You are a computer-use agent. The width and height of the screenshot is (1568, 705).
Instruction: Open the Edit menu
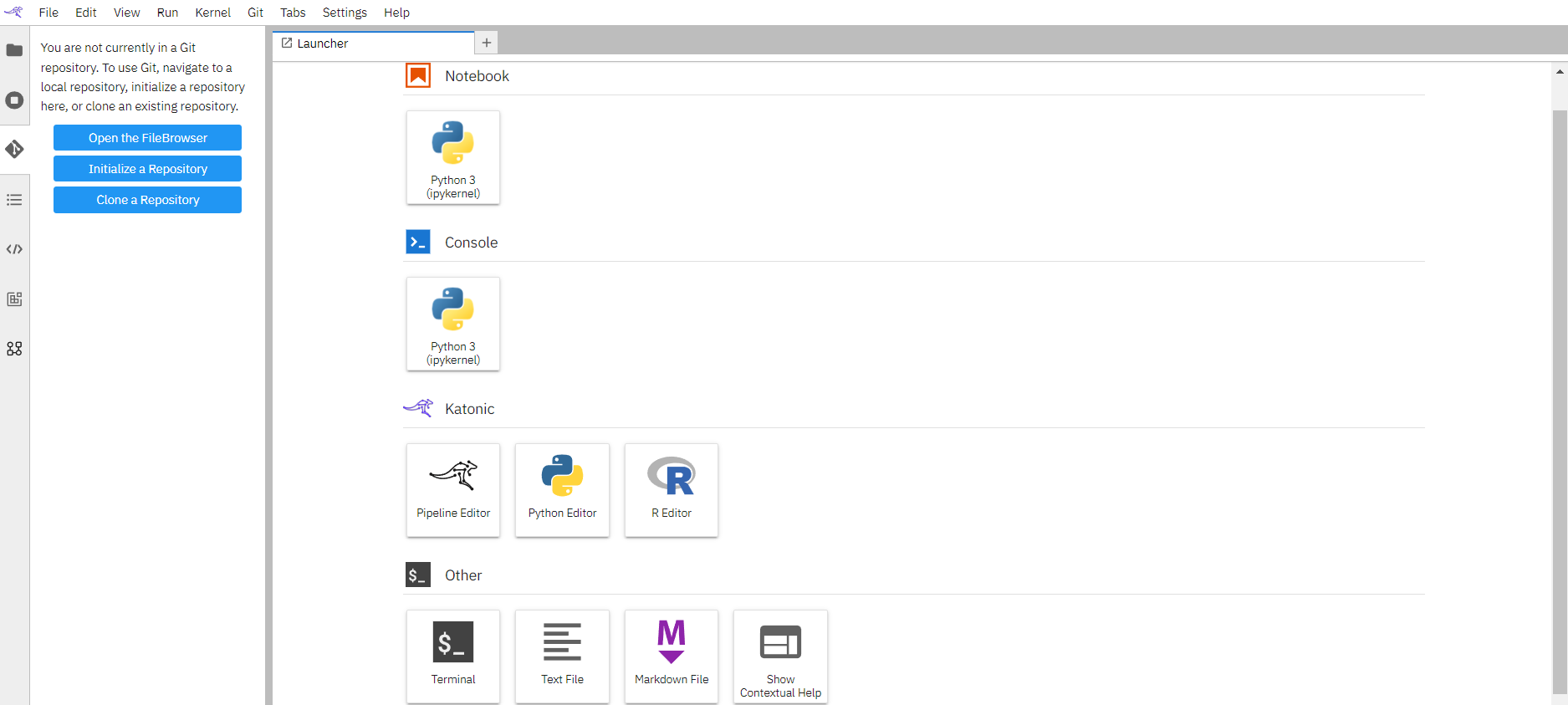(x=86, y=13)
